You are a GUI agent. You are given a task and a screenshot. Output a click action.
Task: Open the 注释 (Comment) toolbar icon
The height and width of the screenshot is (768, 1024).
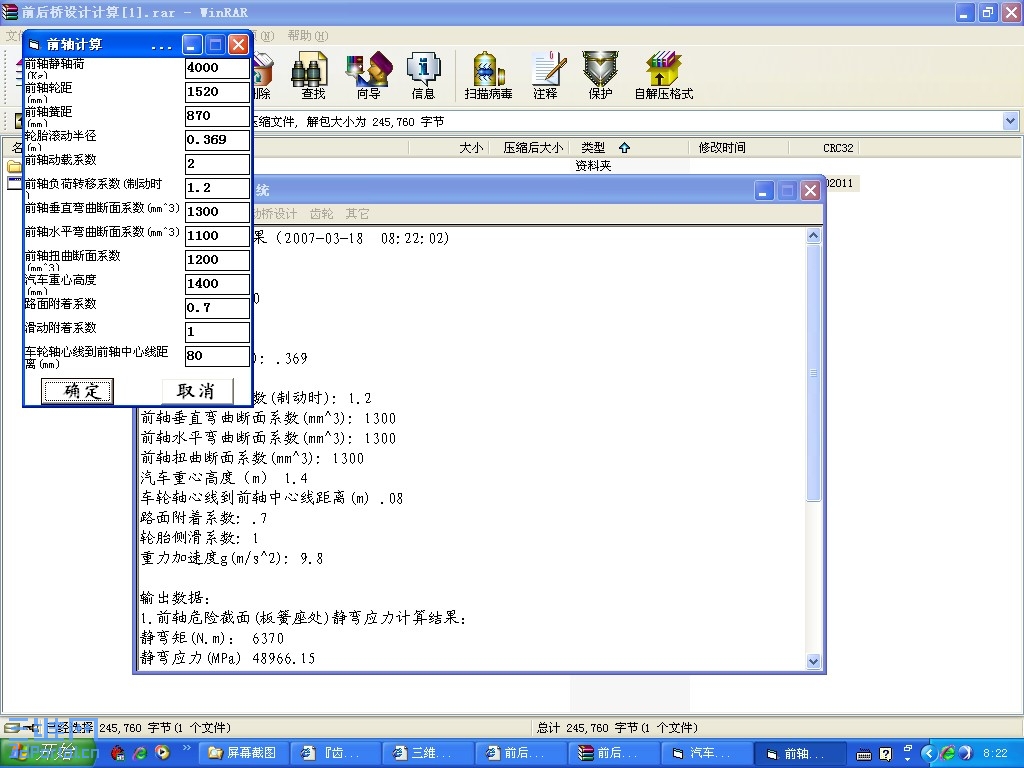(x=546, y=74)
